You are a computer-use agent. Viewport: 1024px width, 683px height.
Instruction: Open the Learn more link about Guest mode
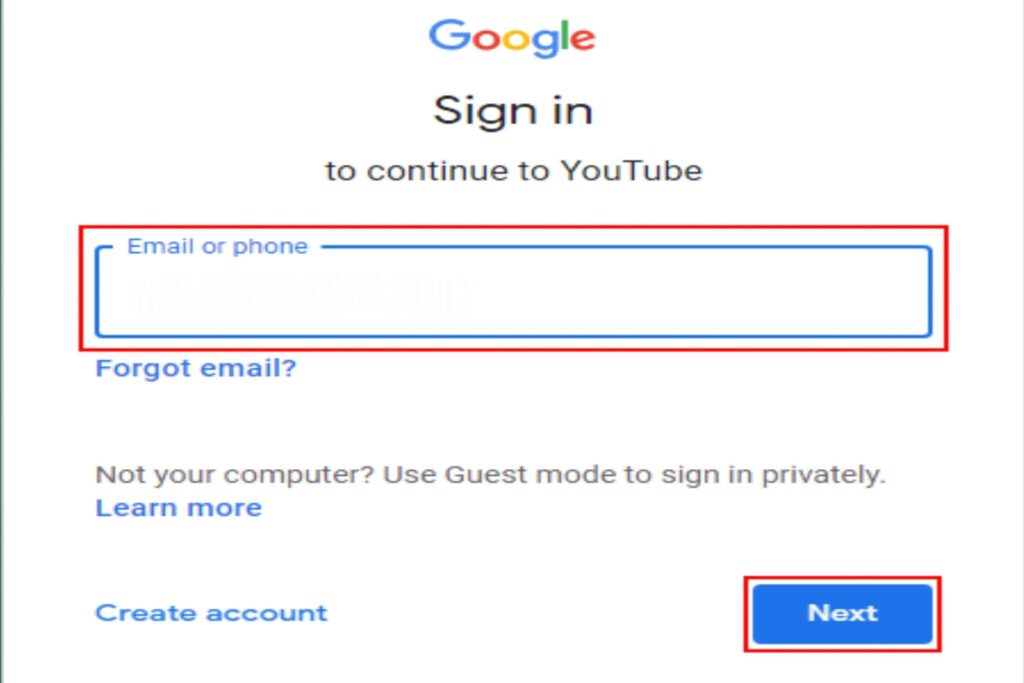pyautogui.click(x=177, y=507)
